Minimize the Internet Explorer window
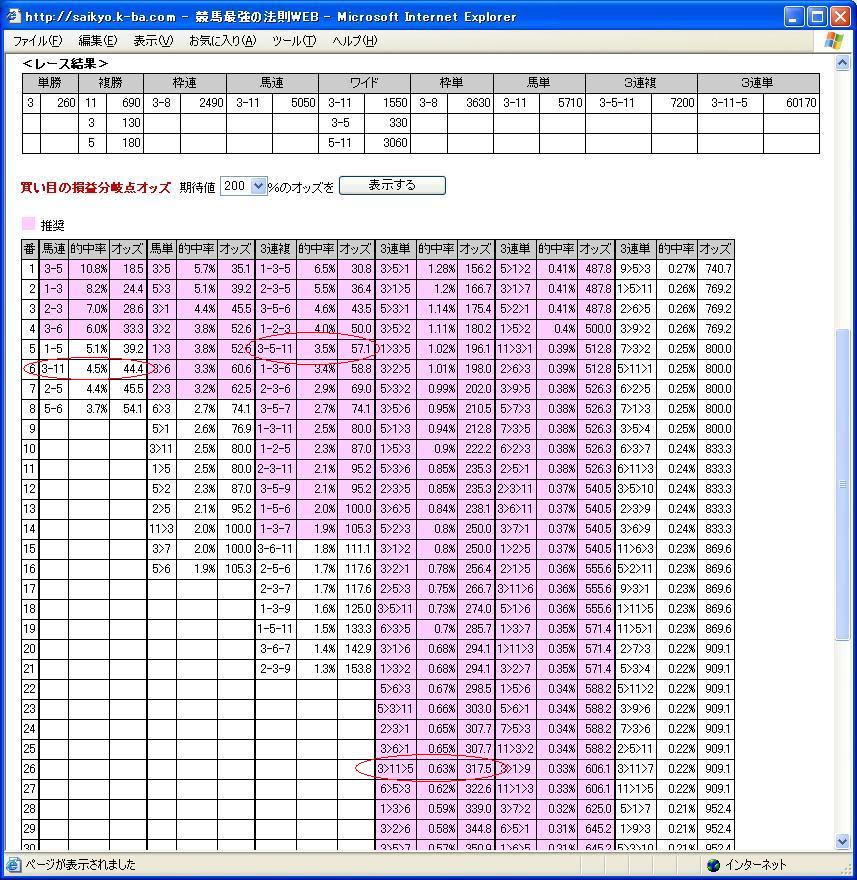Screen dimensions: 857x880 click(x=792, y=17)
